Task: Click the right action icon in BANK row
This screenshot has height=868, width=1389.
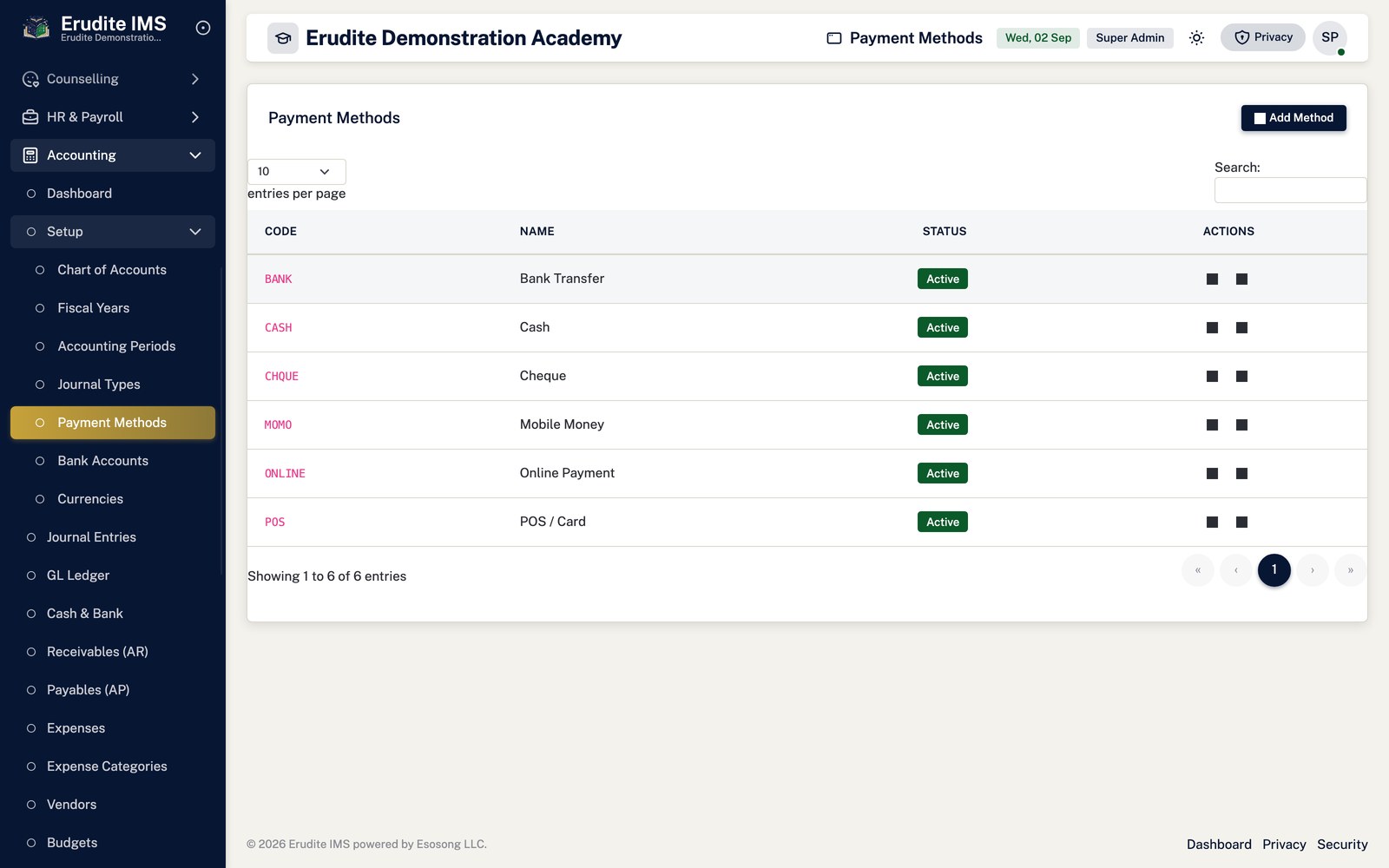Action: 1241,279
